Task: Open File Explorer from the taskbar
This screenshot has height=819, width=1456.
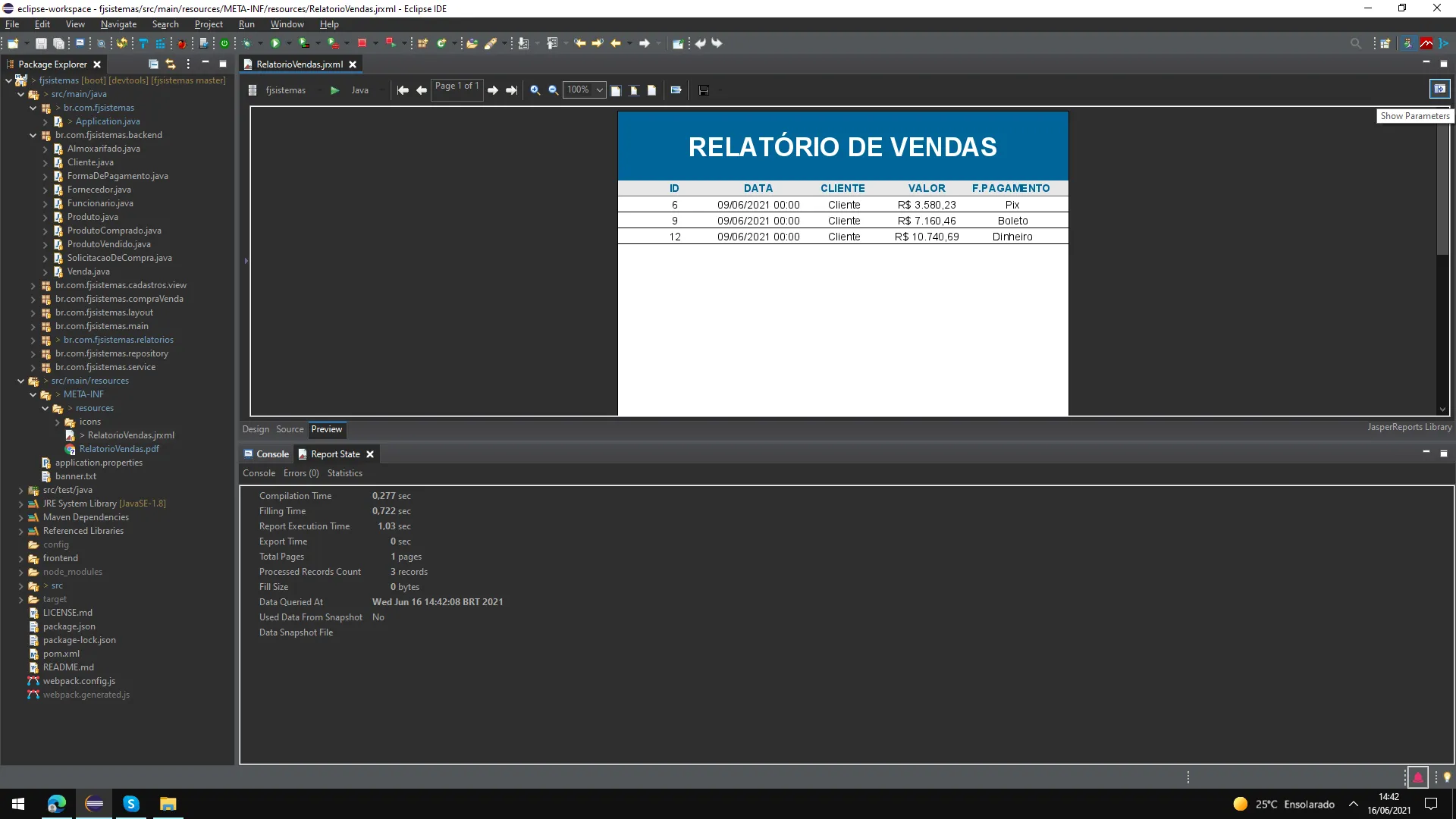Action: pyautogui.click(x=168, y=804)
